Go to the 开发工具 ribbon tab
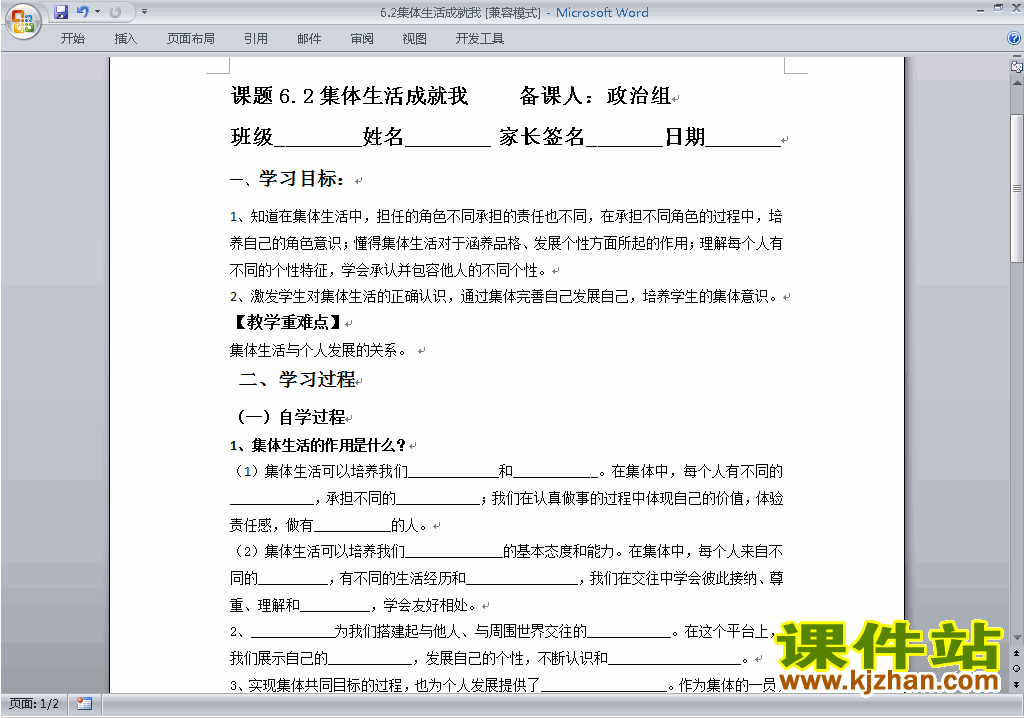The width and height of the screenshot is (1024, 718). click(x=480, y=39)
